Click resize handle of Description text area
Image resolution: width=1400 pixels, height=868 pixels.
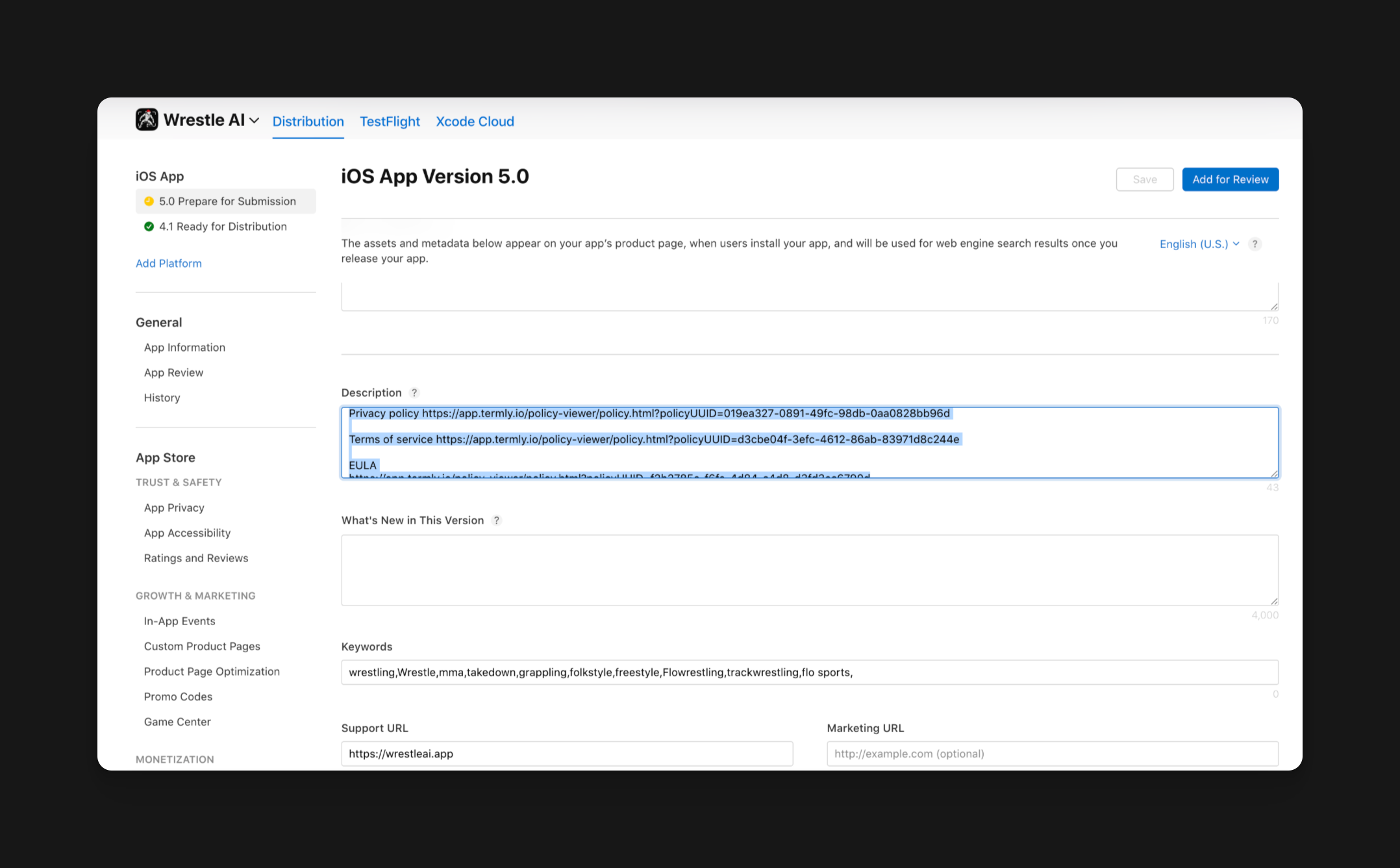(x=1274, y=474)
